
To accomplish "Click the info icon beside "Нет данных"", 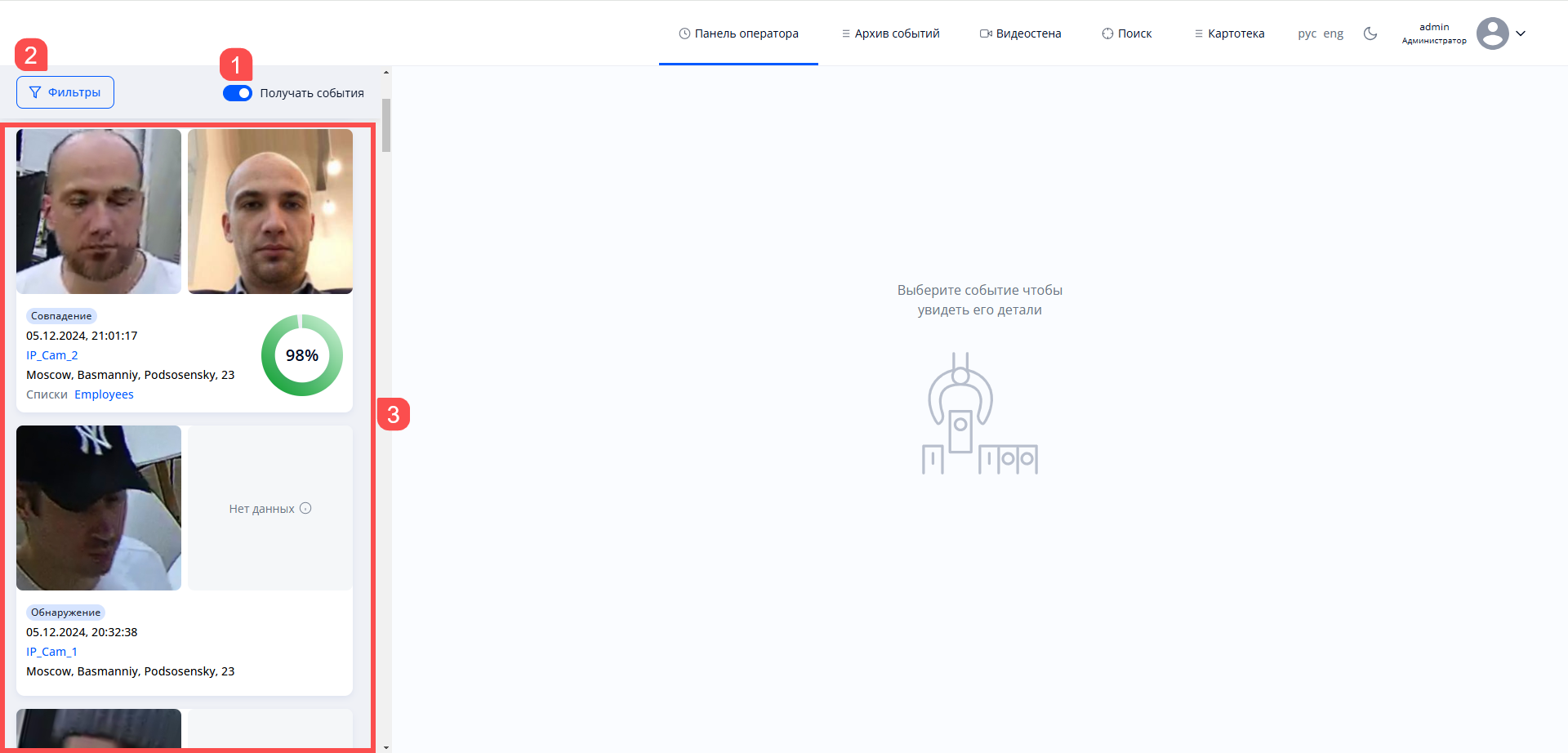I will [305, 508].
